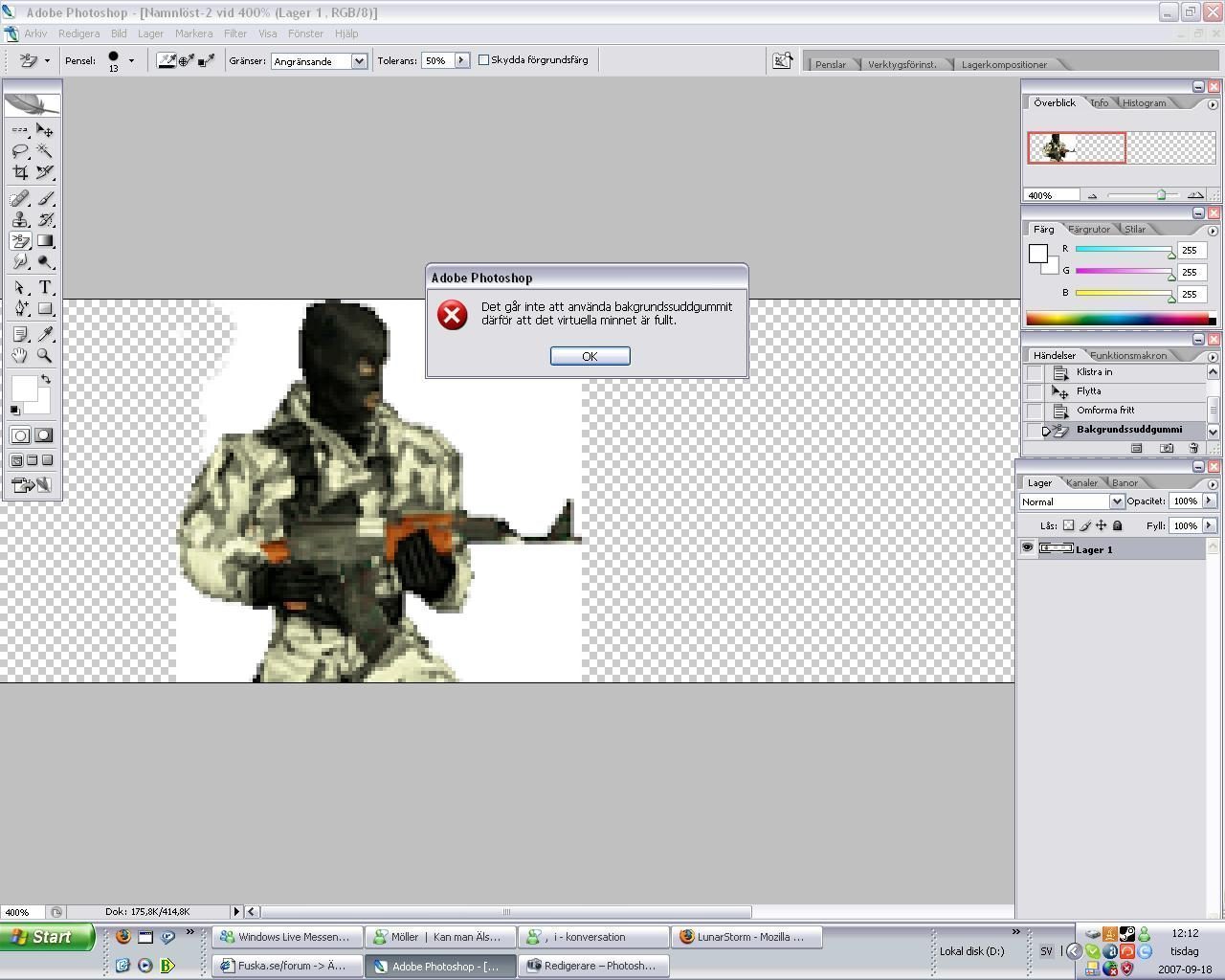Select the Notes tool

[20, 334]
